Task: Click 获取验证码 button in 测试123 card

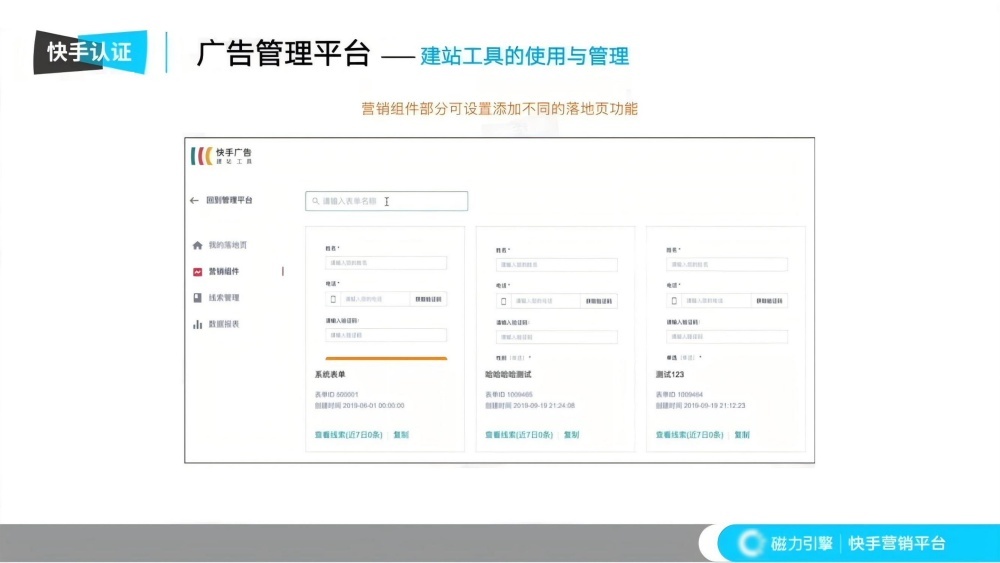Action: 769,300
